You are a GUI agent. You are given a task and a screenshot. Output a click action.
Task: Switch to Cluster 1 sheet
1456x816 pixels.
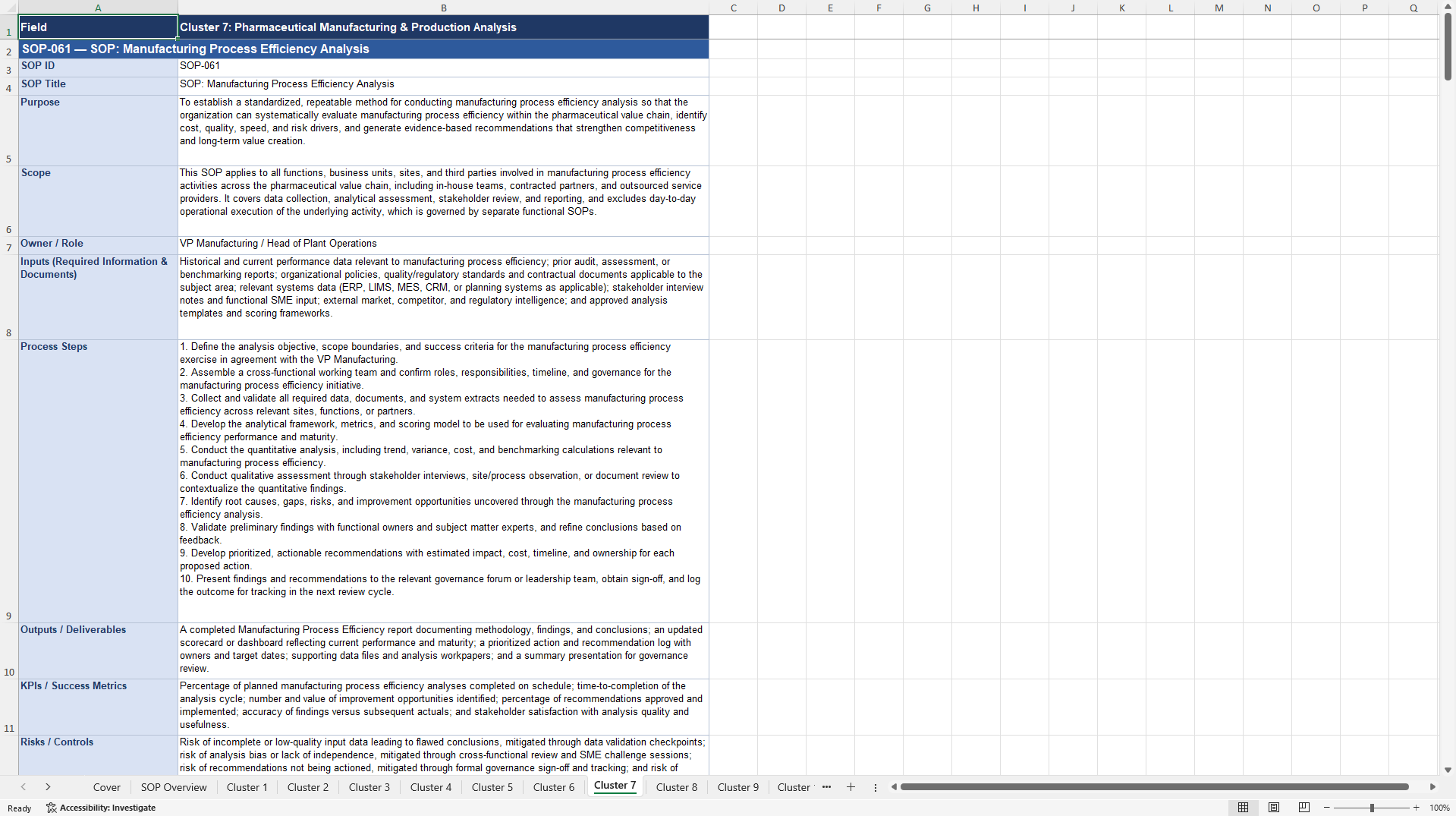coord(247,787)
